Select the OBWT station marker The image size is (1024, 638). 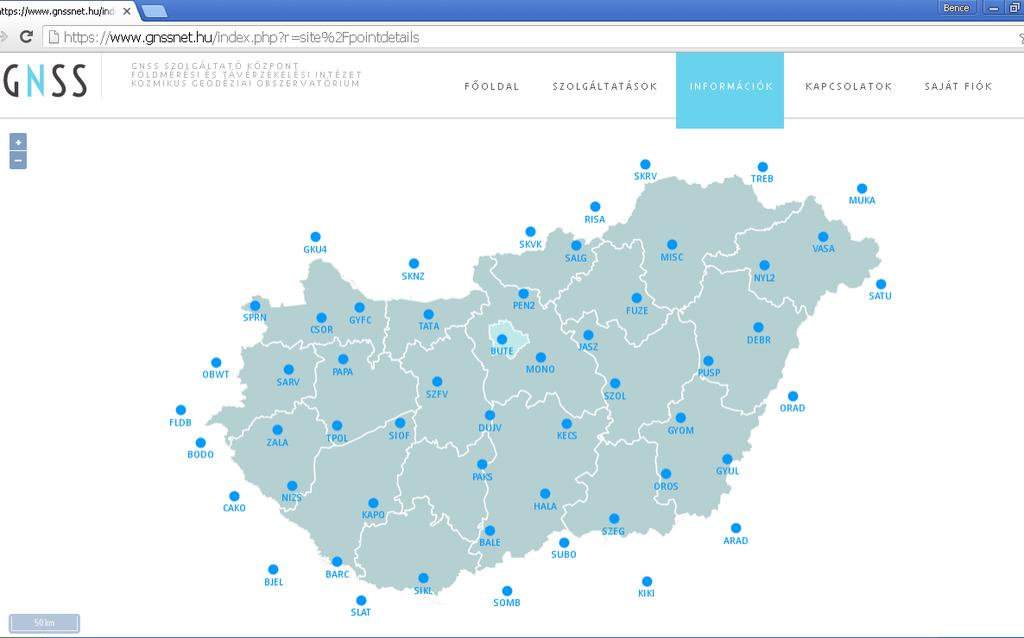(x=216, y=363)
